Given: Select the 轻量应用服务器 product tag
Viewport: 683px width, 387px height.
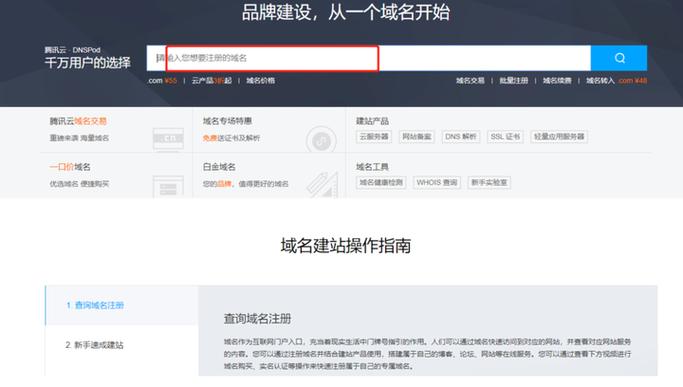Looking at the screenshot, I should click(x=559, y=136).
